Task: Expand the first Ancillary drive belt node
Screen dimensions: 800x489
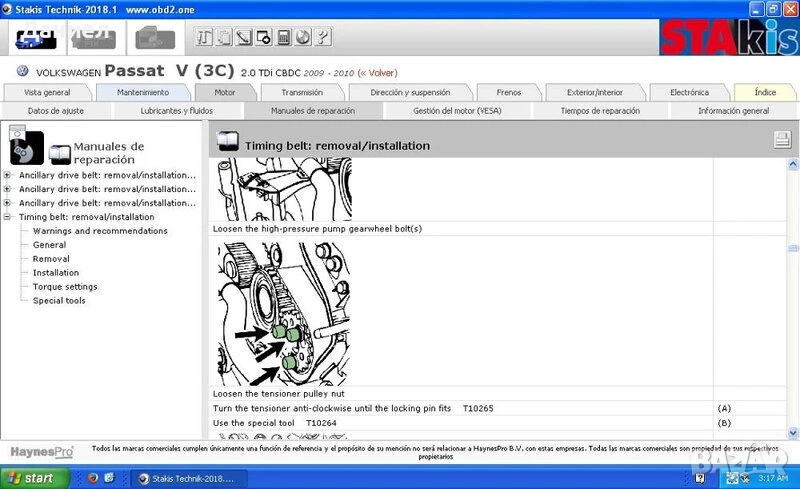Action: (8, 175)
